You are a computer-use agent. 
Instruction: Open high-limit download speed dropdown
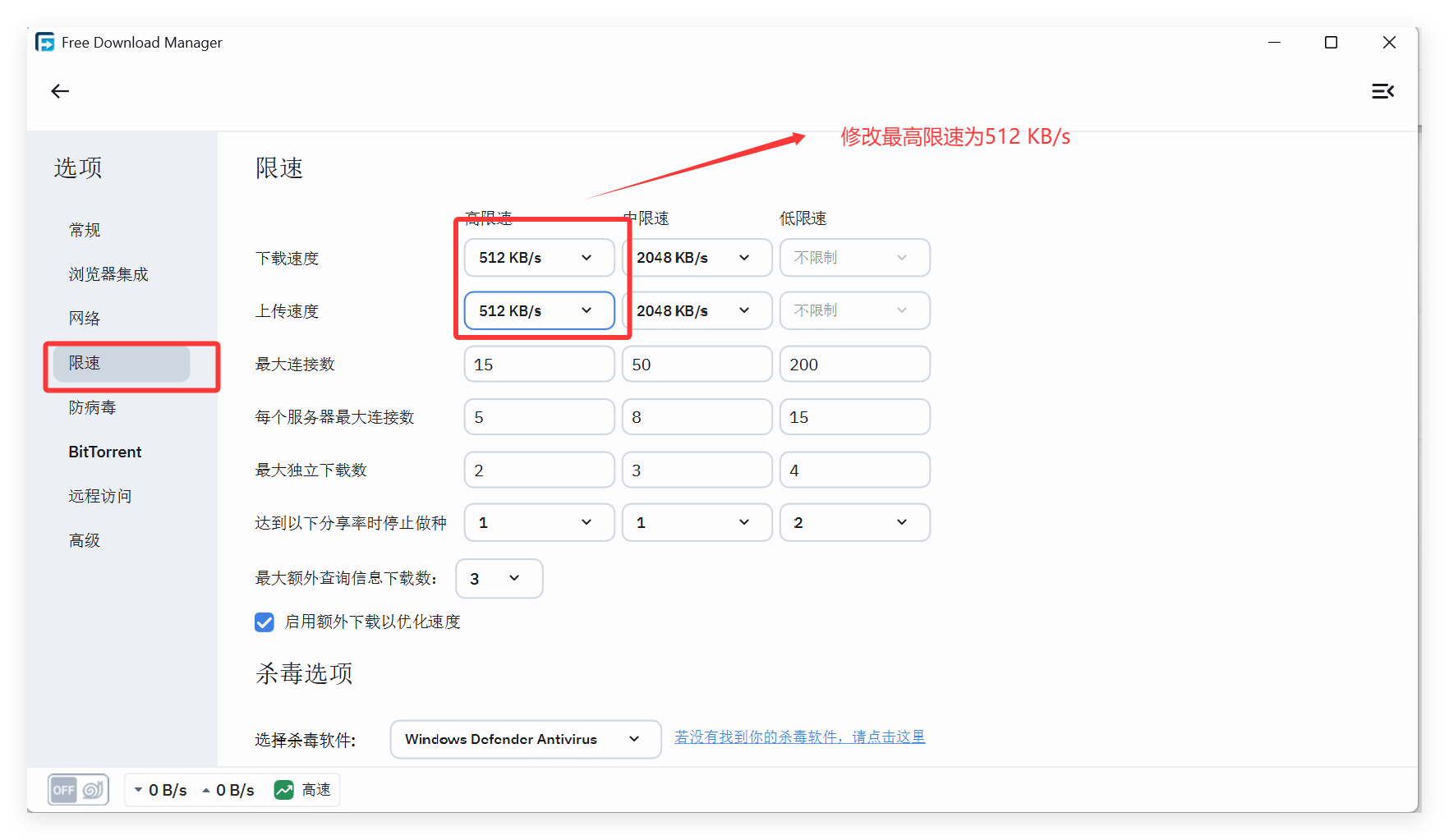(x=539, y=258)
